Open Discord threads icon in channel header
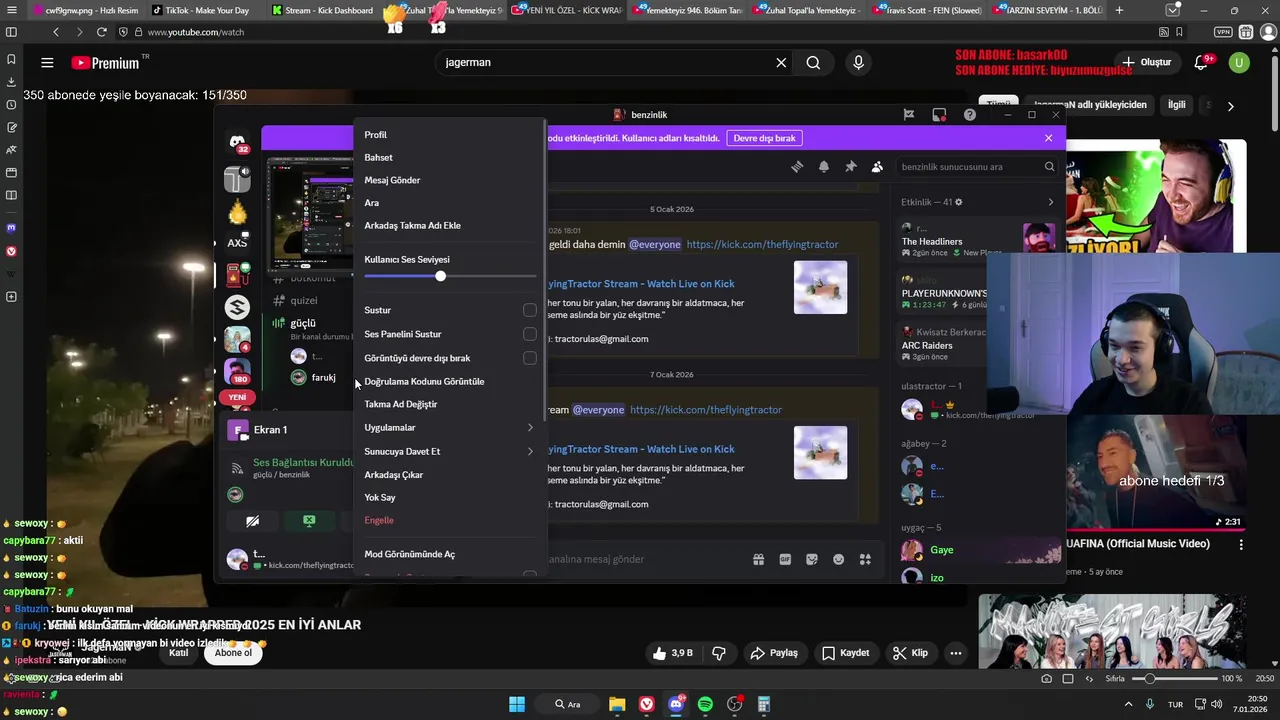 tap(797, 167)
